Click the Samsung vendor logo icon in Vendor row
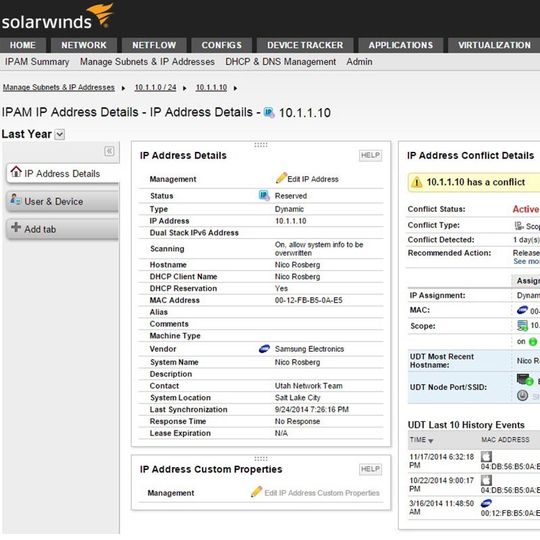 tap(264, 349)
